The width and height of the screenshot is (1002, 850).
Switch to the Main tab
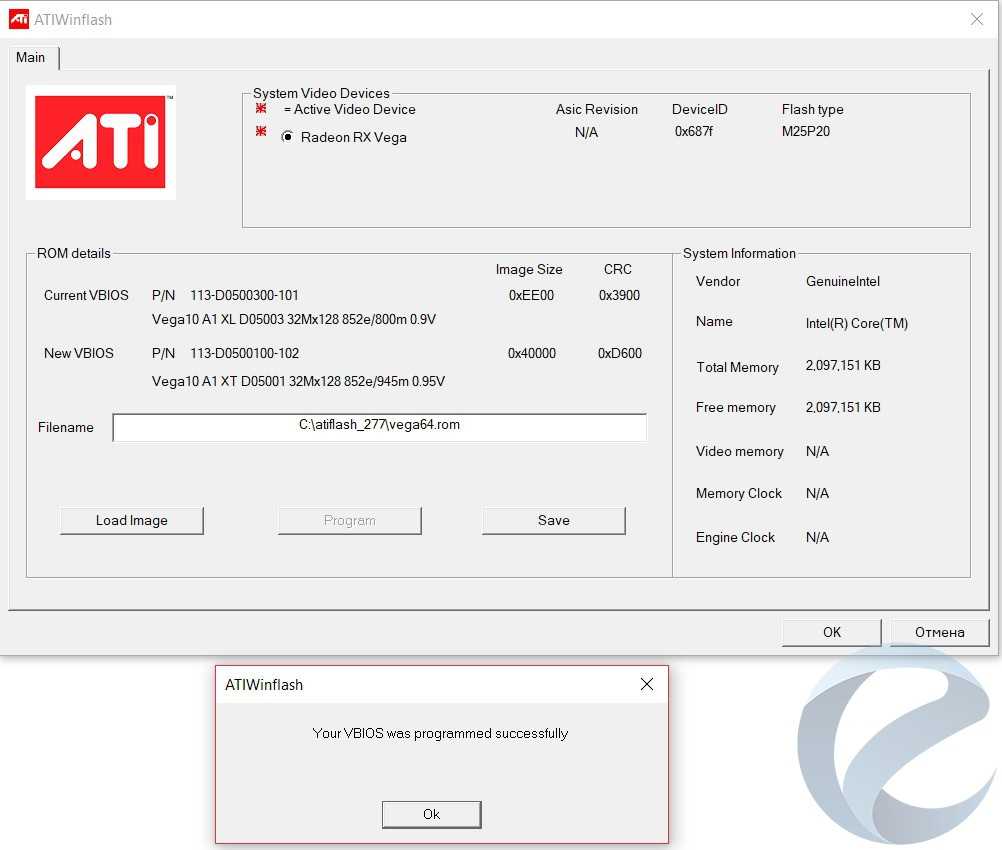[31, 58]
